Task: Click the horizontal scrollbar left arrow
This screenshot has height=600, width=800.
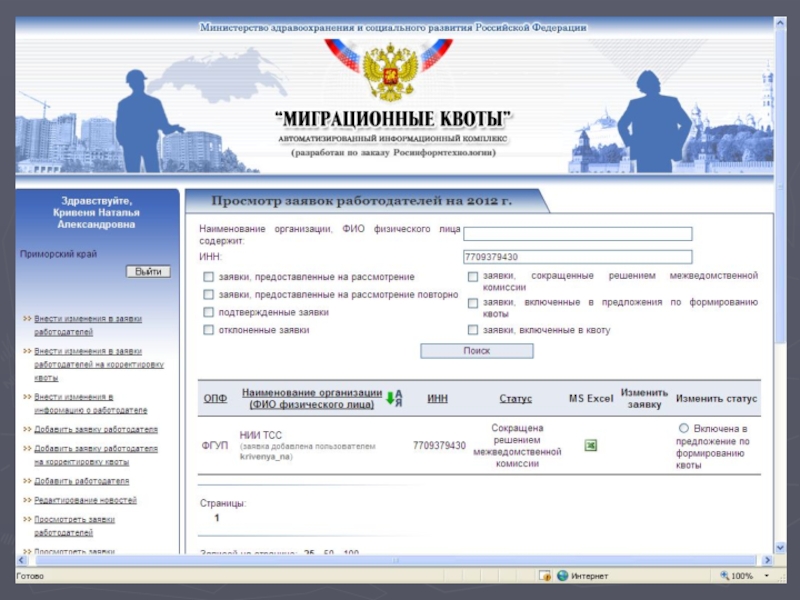Action: click(21, 560)
